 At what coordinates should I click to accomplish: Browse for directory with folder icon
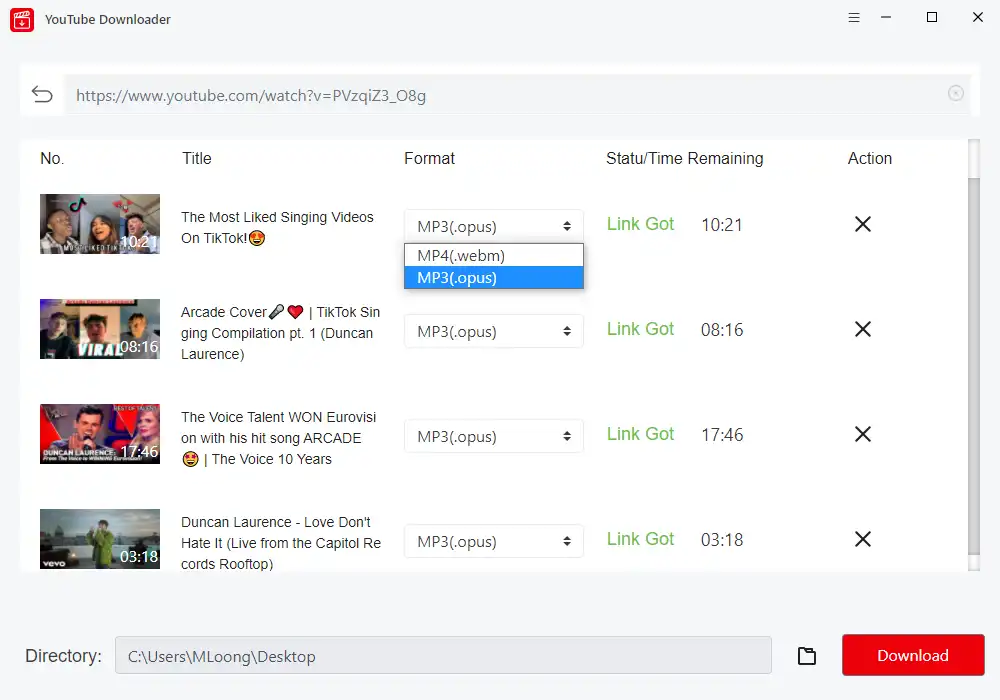[x=807, y=655]
